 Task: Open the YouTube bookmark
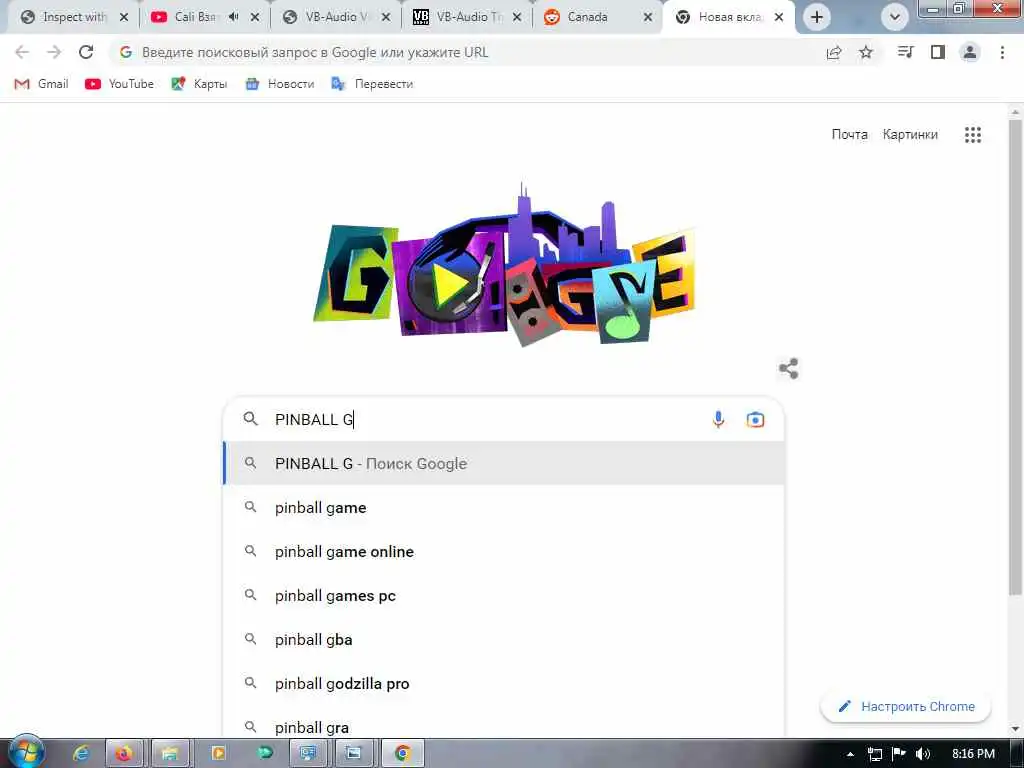(120, 84)
